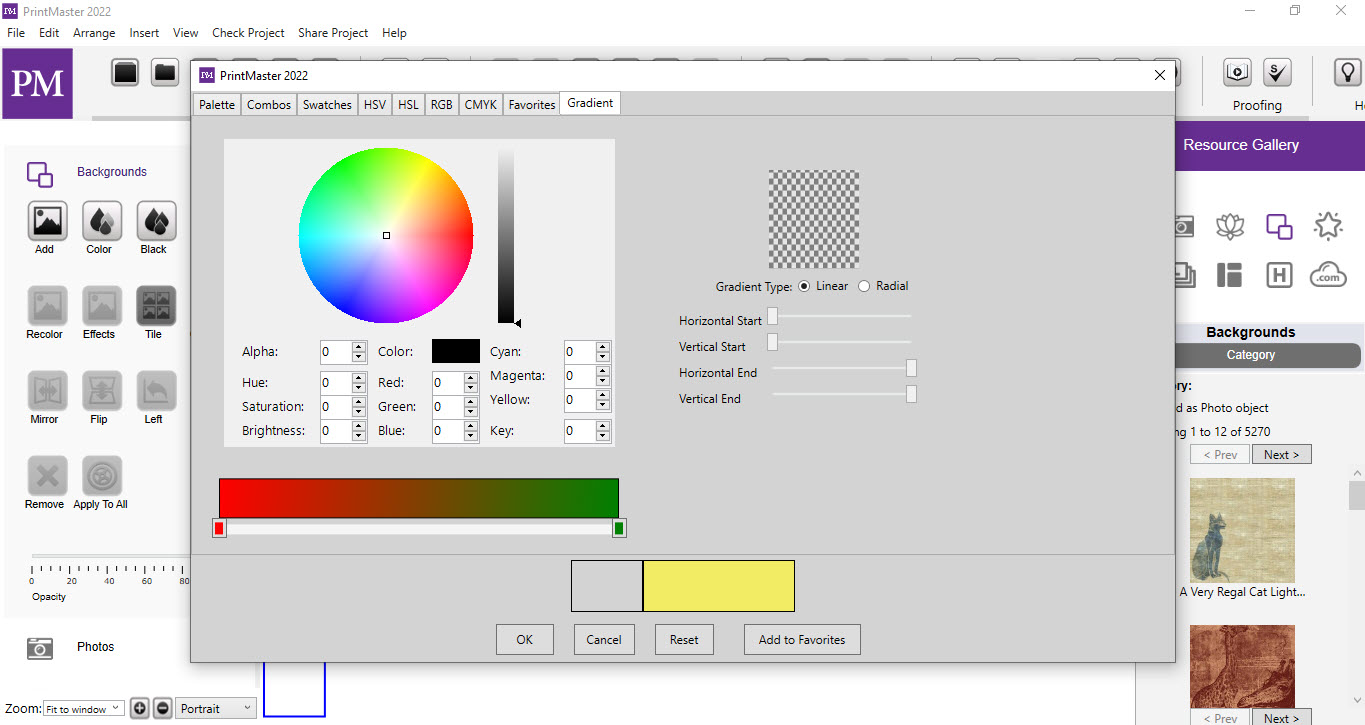The image size is (1365, 725).
Task: Open the Share Project menu
Action: pos(333,33)
